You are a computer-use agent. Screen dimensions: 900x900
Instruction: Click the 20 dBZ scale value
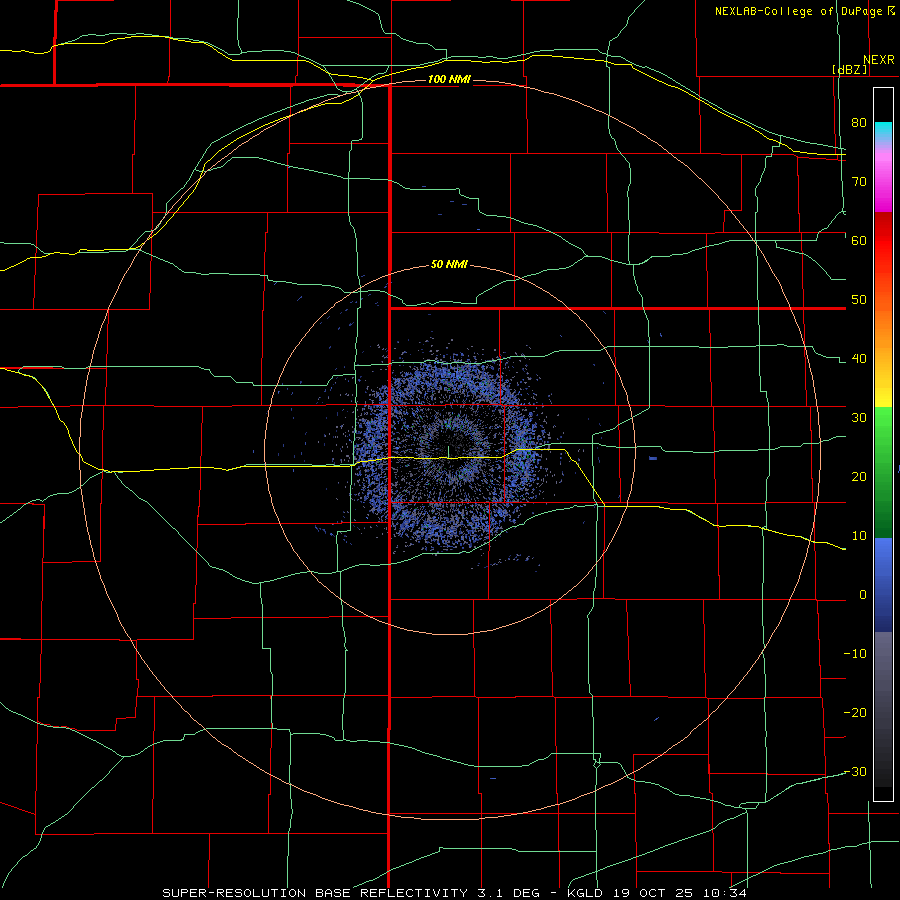coord(859,476)
